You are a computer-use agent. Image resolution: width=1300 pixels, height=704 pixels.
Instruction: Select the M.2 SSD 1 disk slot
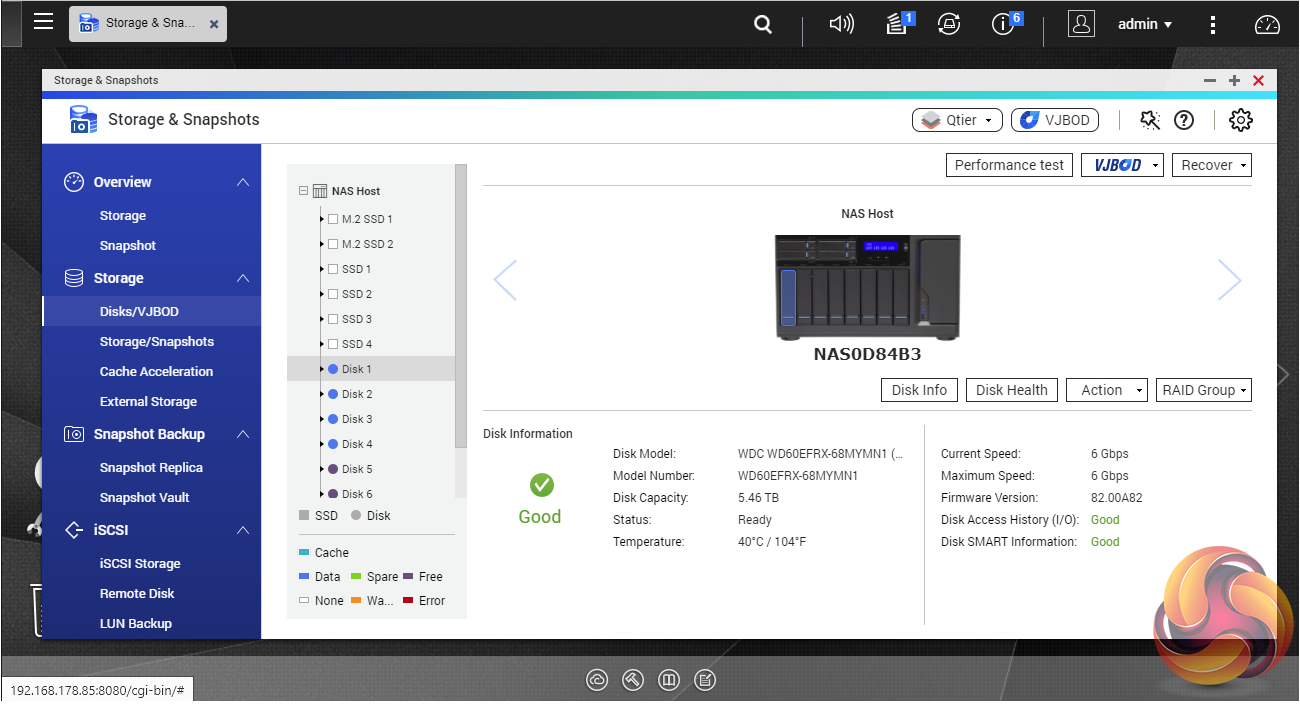(366, 219)
